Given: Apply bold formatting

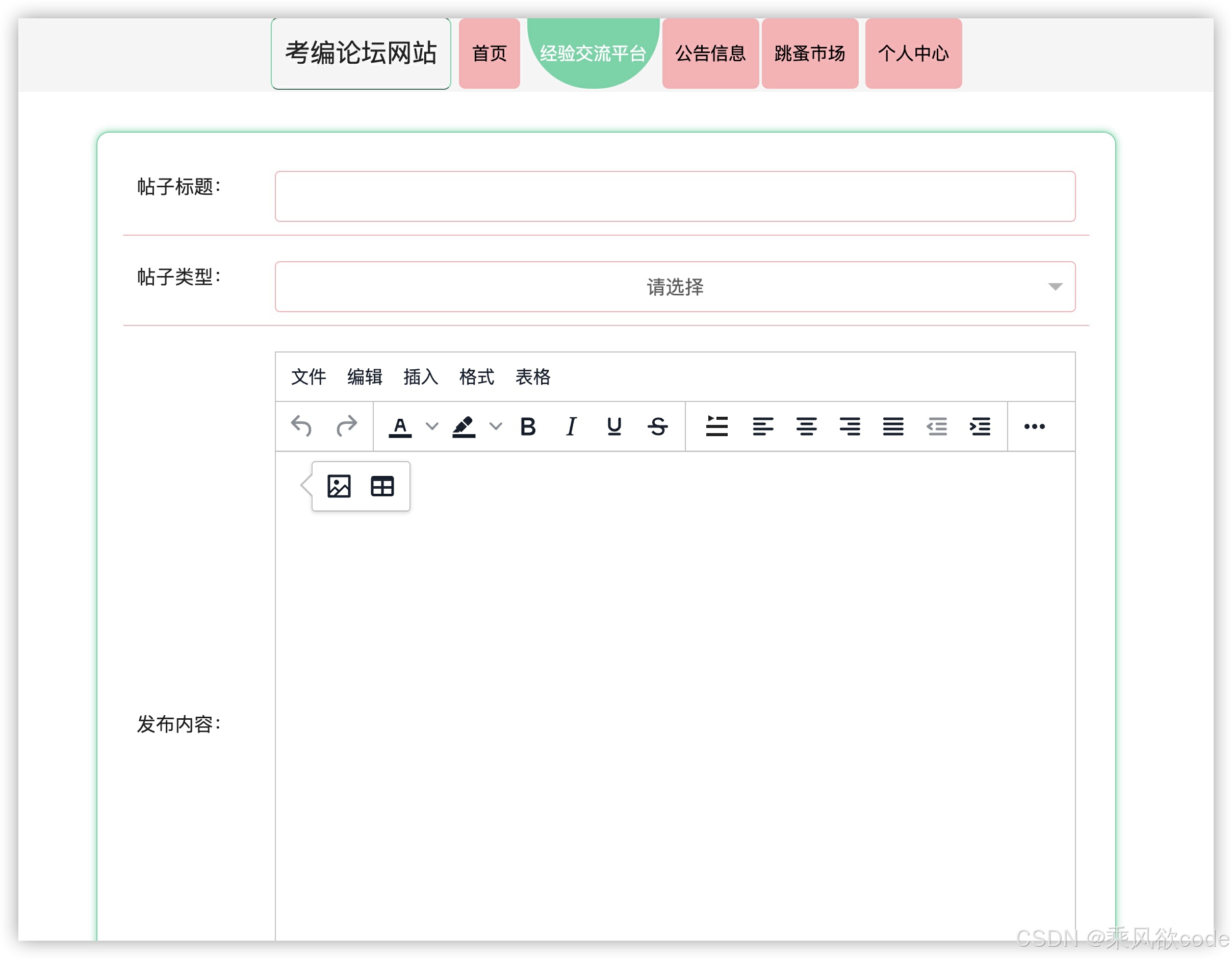Looking at the screenshot, I should click(x=528, y=427).
